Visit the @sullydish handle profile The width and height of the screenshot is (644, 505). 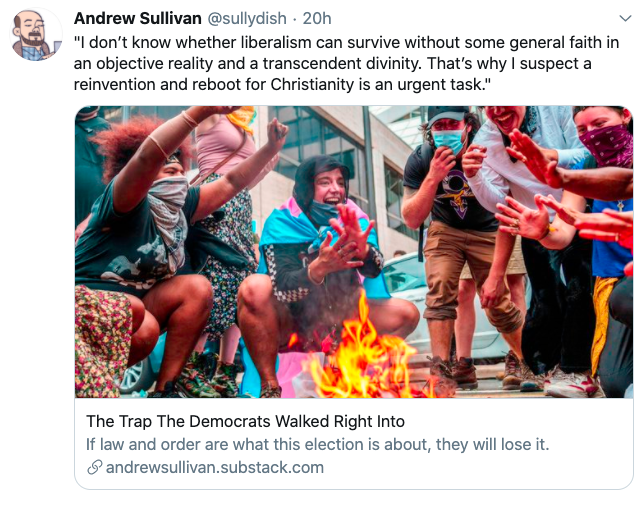pyautogui.click(x=247, y=18)
